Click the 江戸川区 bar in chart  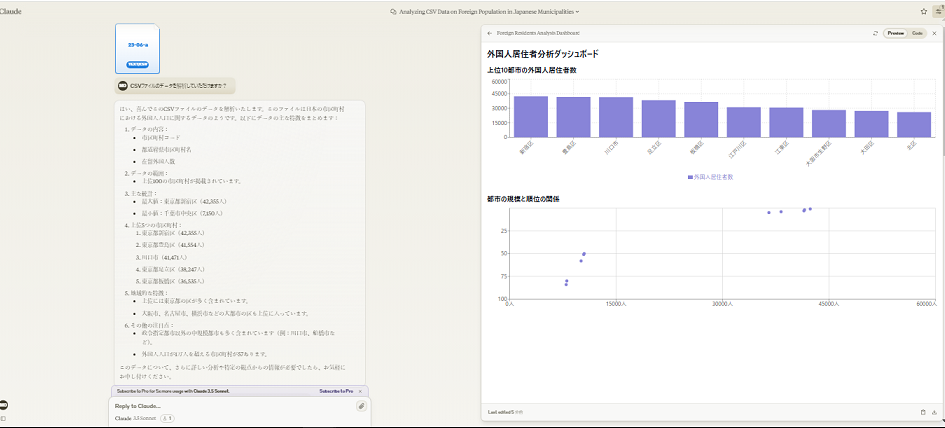(x=744, y=122)
